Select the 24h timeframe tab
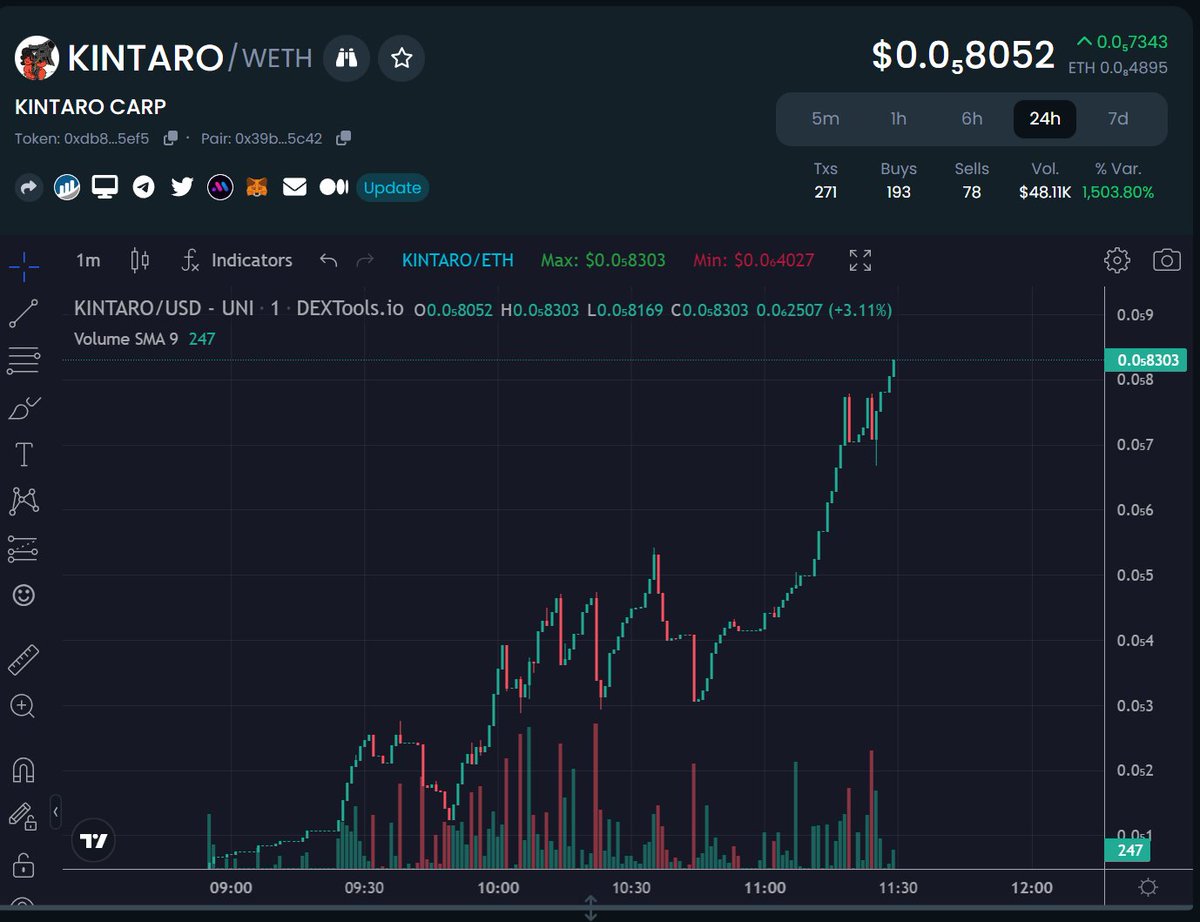The height and width of the screenshot is (922, 1200). [x=1045, y=119]
